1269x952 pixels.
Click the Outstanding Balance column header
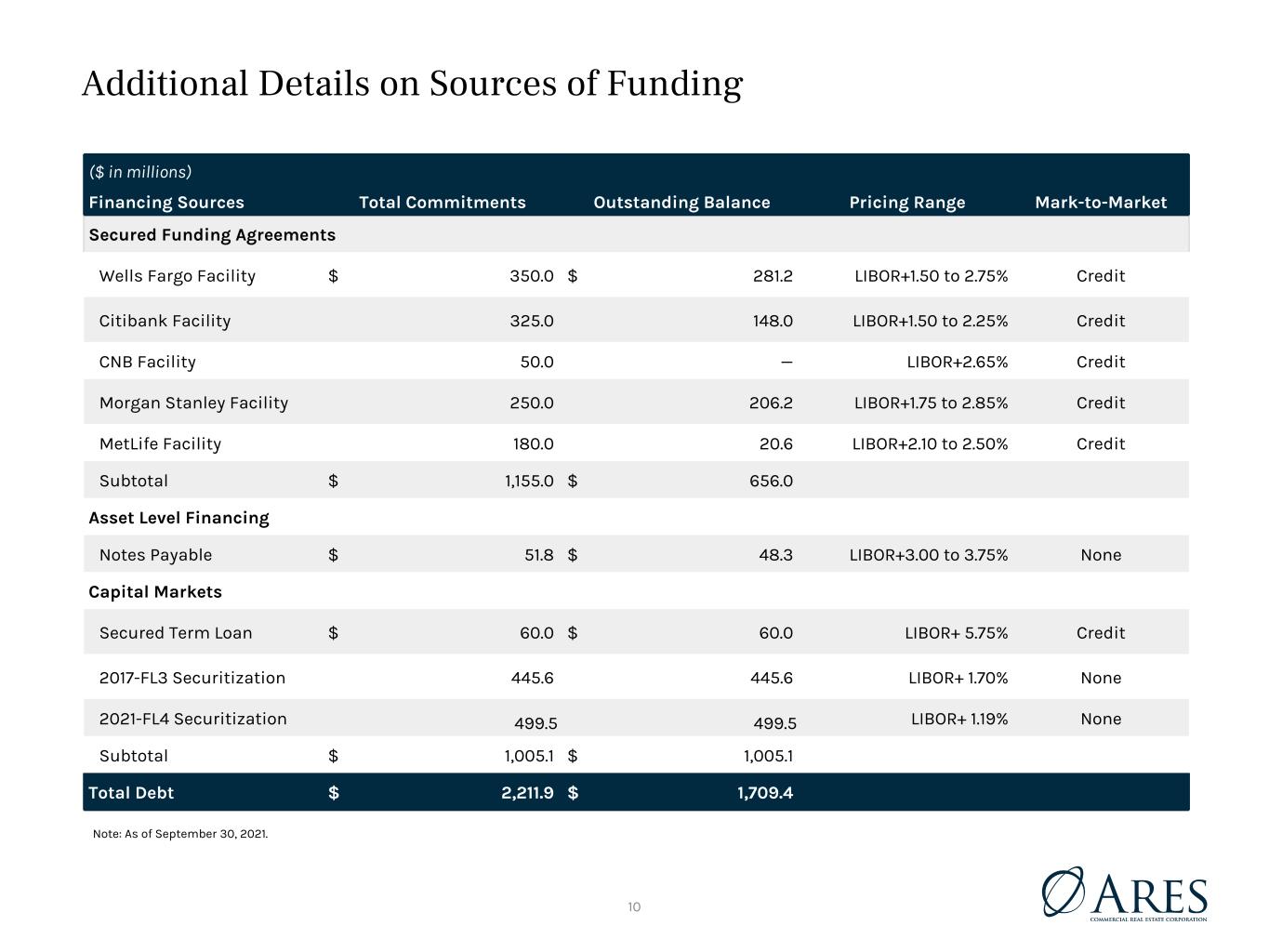pyautogui.click(x=681, y=203)
